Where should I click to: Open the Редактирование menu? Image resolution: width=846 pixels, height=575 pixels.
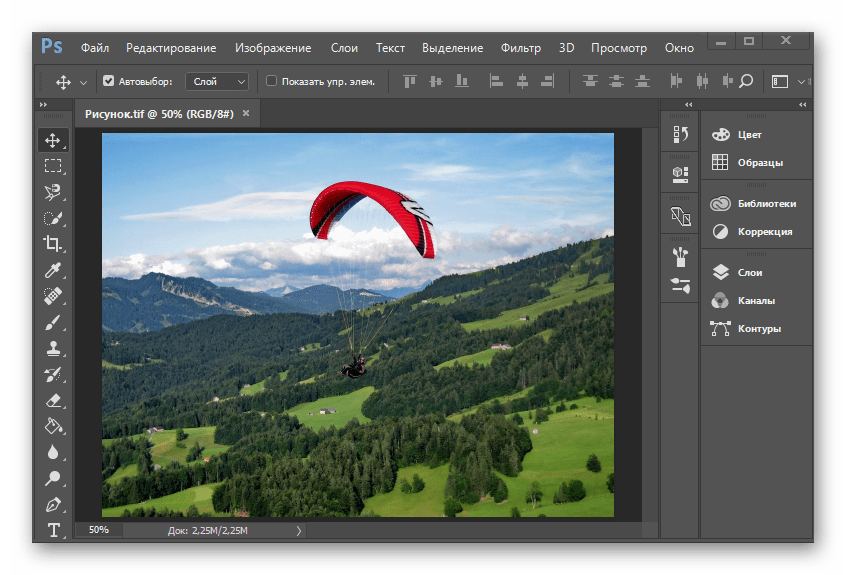coord(171,48)
